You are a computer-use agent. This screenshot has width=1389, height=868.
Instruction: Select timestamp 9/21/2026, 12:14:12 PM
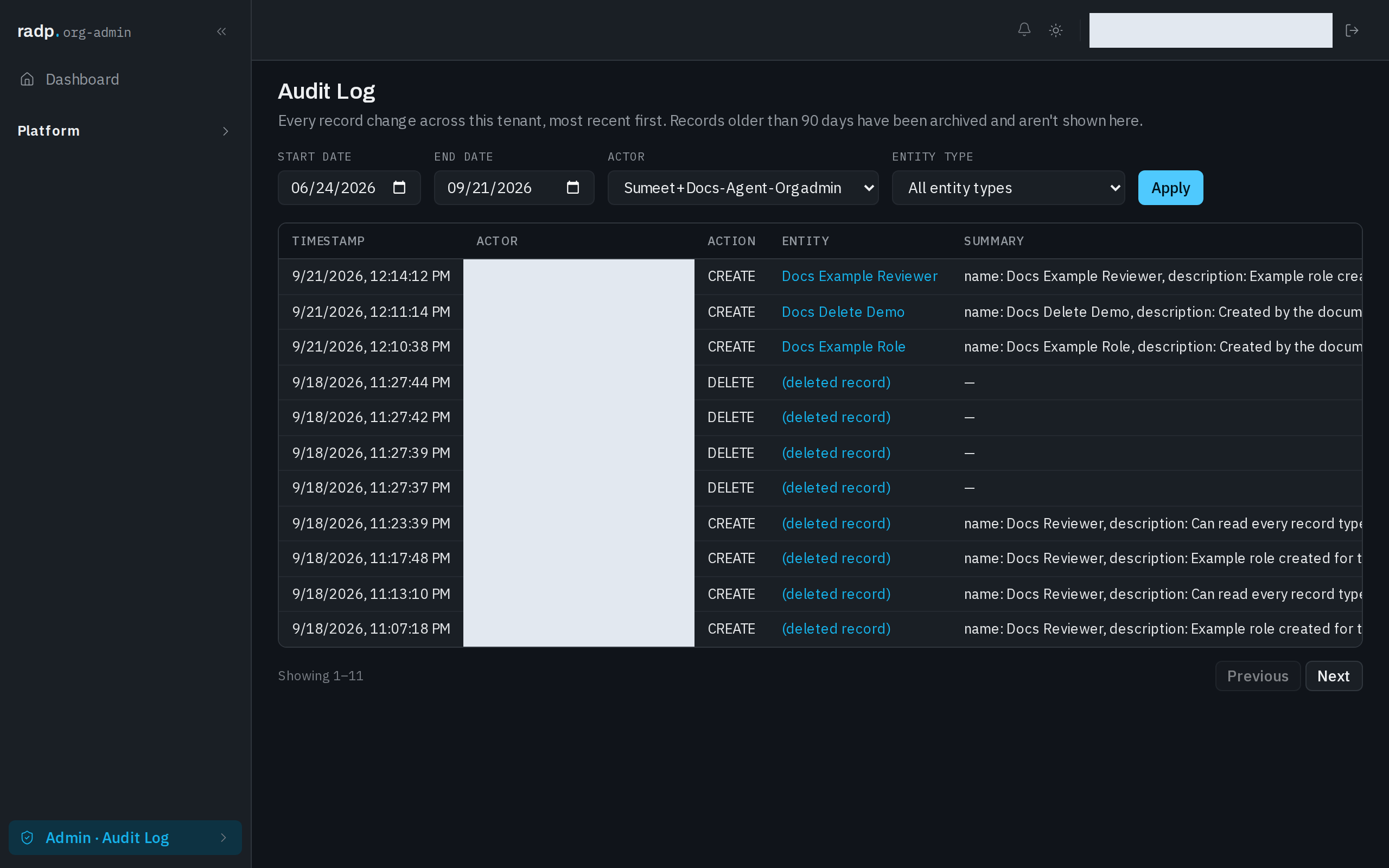(371, 276)
